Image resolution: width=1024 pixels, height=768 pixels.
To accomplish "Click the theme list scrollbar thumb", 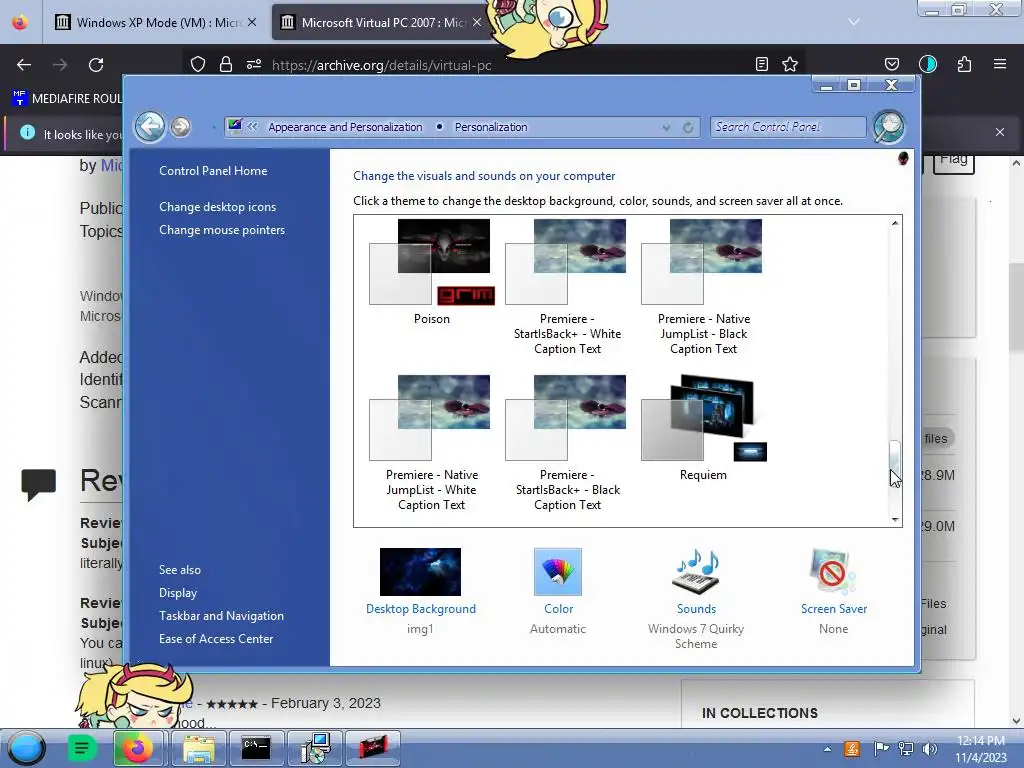I will pos(895,462).
